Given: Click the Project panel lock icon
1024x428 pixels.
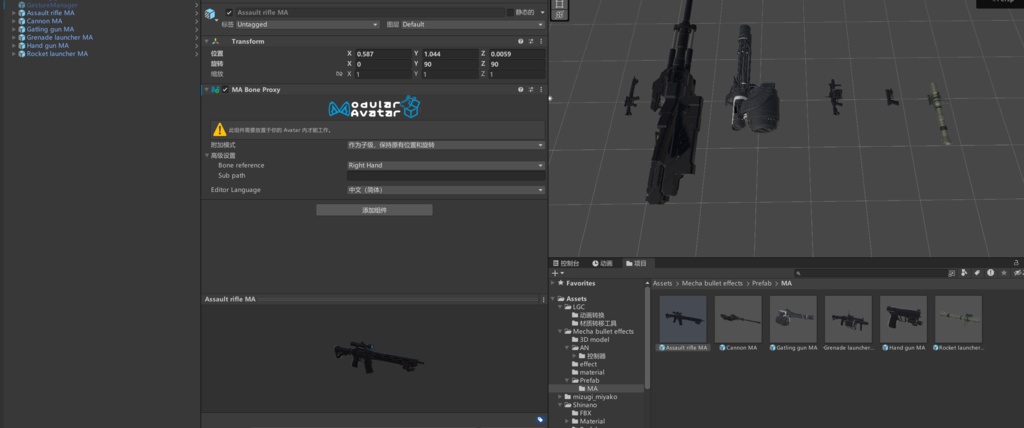Looking at the screenshot, I should (x=1016, y=263).
